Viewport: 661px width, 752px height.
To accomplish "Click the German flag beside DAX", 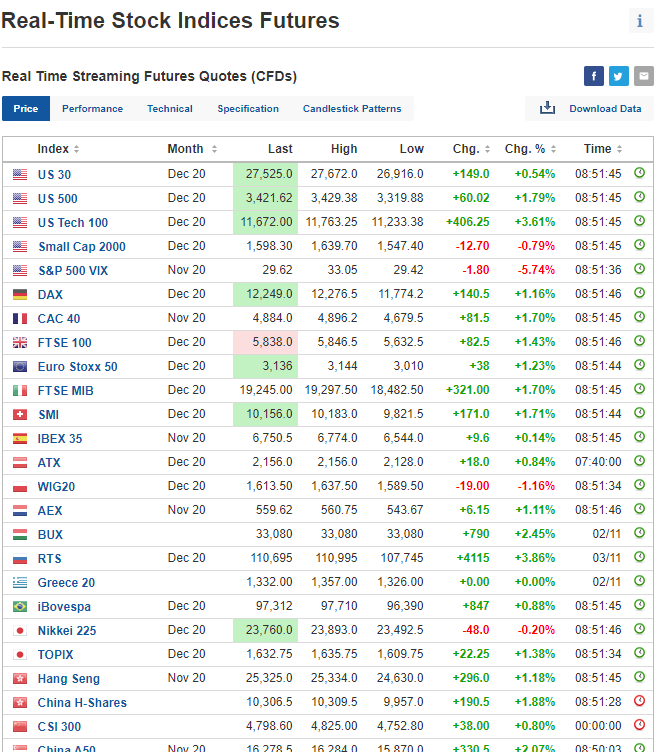I will 20,294.
